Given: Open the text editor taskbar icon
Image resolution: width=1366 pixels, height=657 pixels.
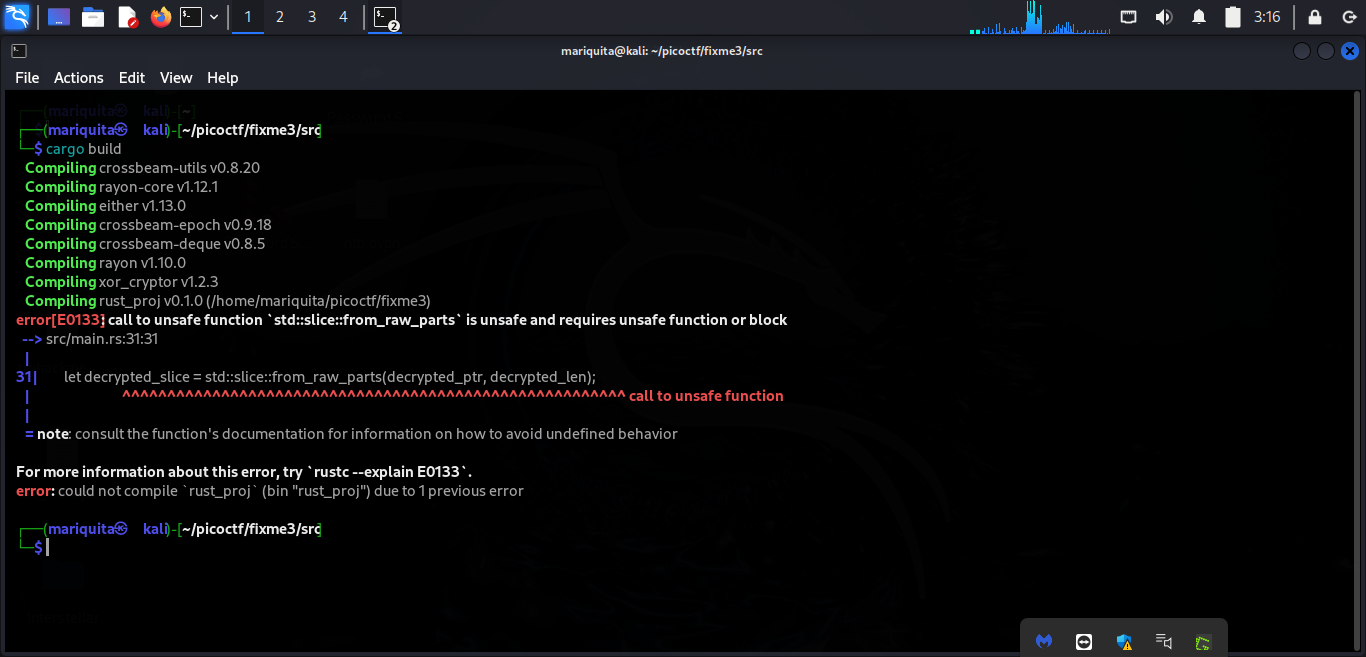Looking at the screenshot, I should [126, 17].
